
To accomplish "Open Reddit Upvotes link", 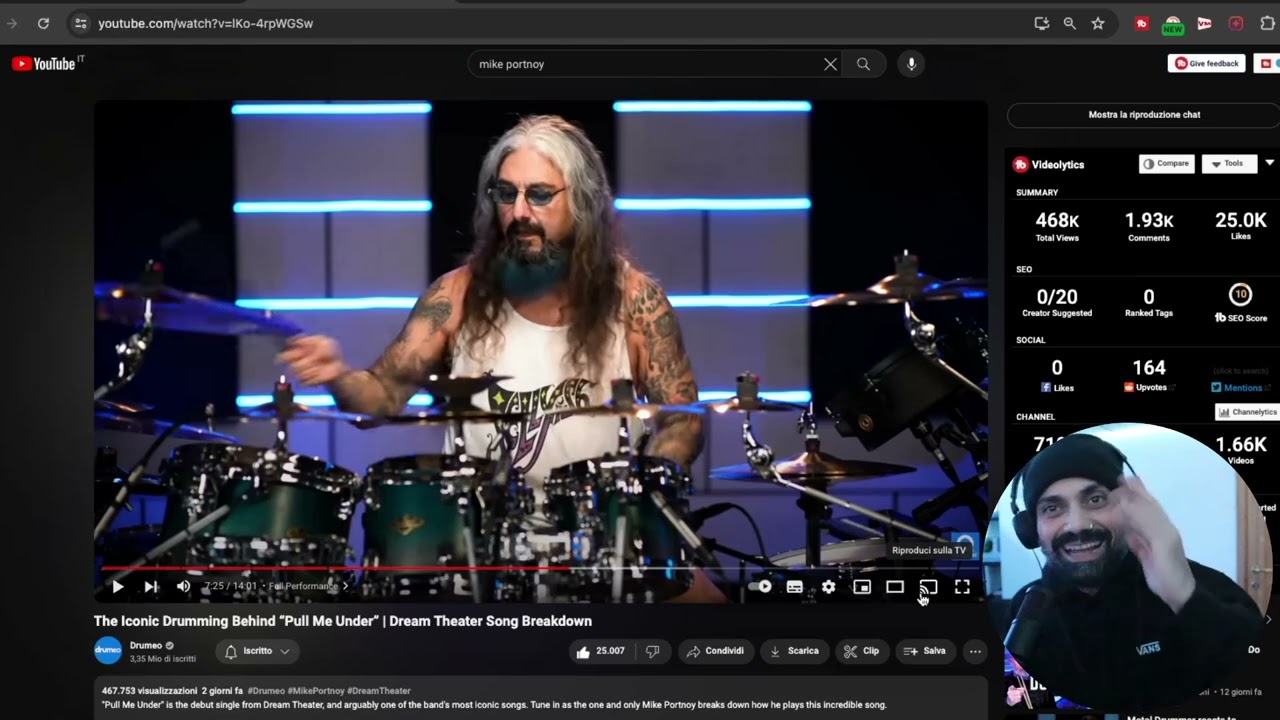I will (x=1149, y=375).
